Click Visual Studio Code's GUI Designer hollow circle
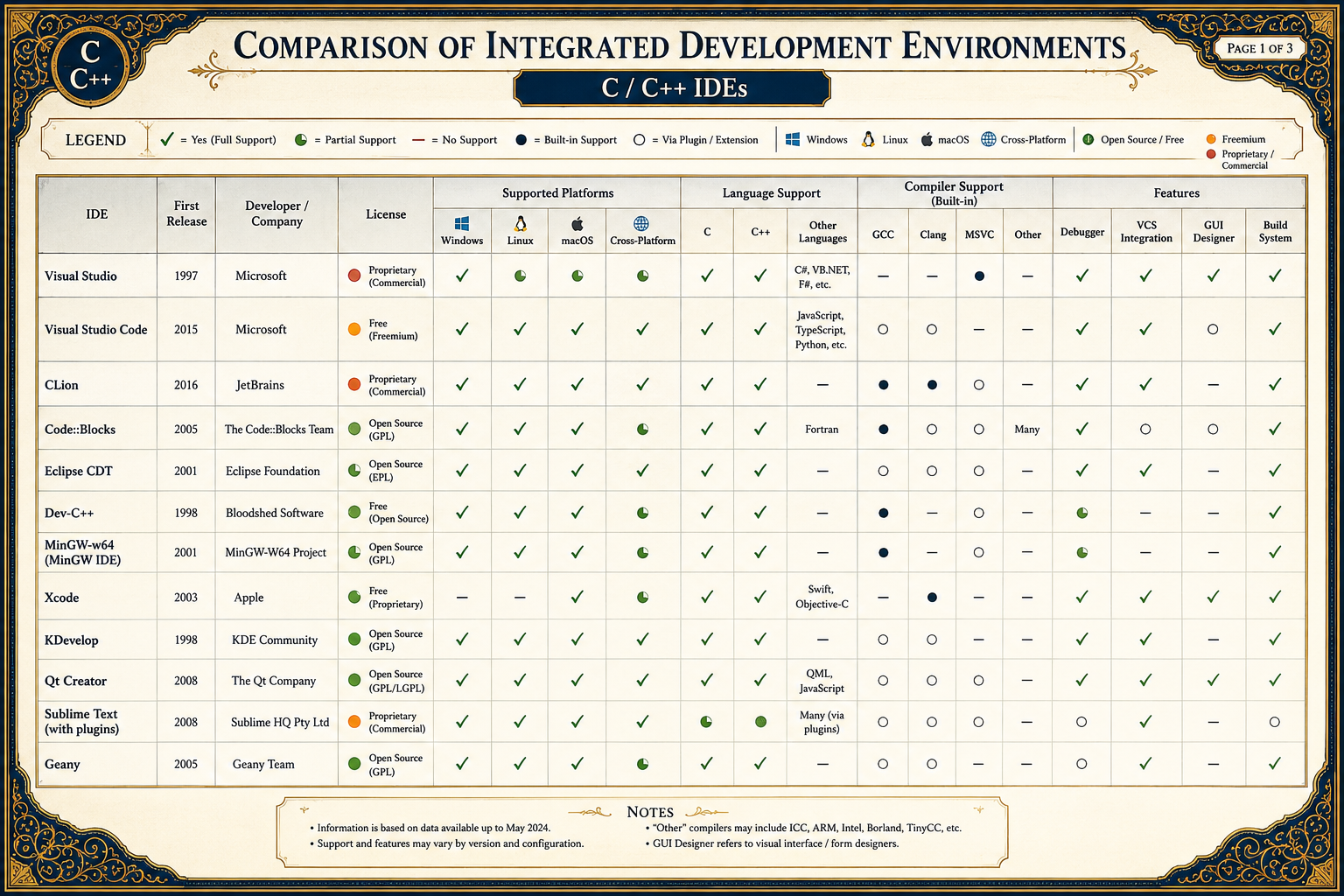 [1213, 330]
